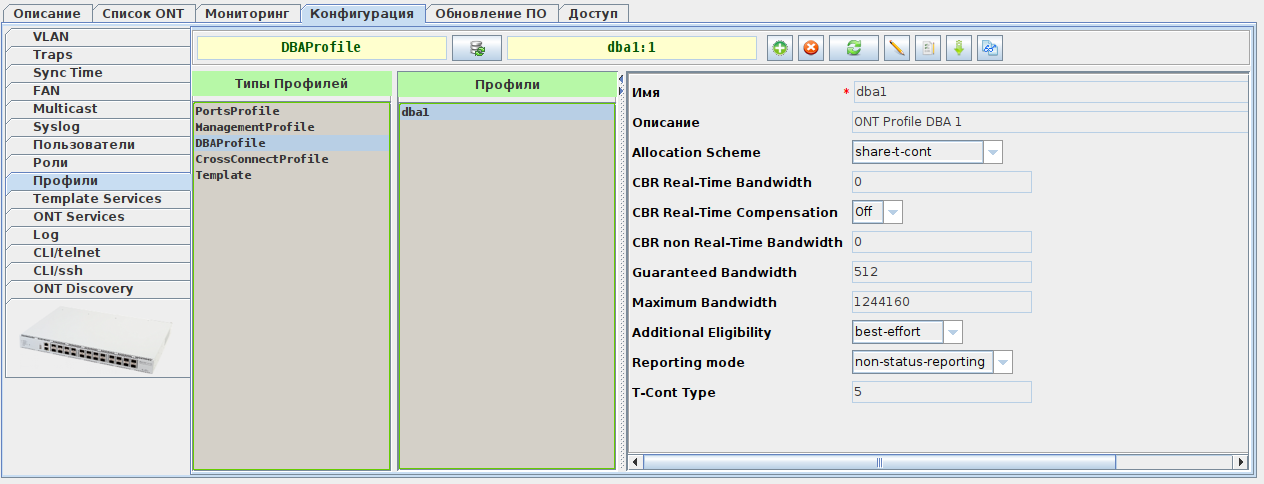This screenshot has height=484, width=1264.
Task: Select the Конфигурация tab
Action: pyautogui.click(x=362, y=14)
